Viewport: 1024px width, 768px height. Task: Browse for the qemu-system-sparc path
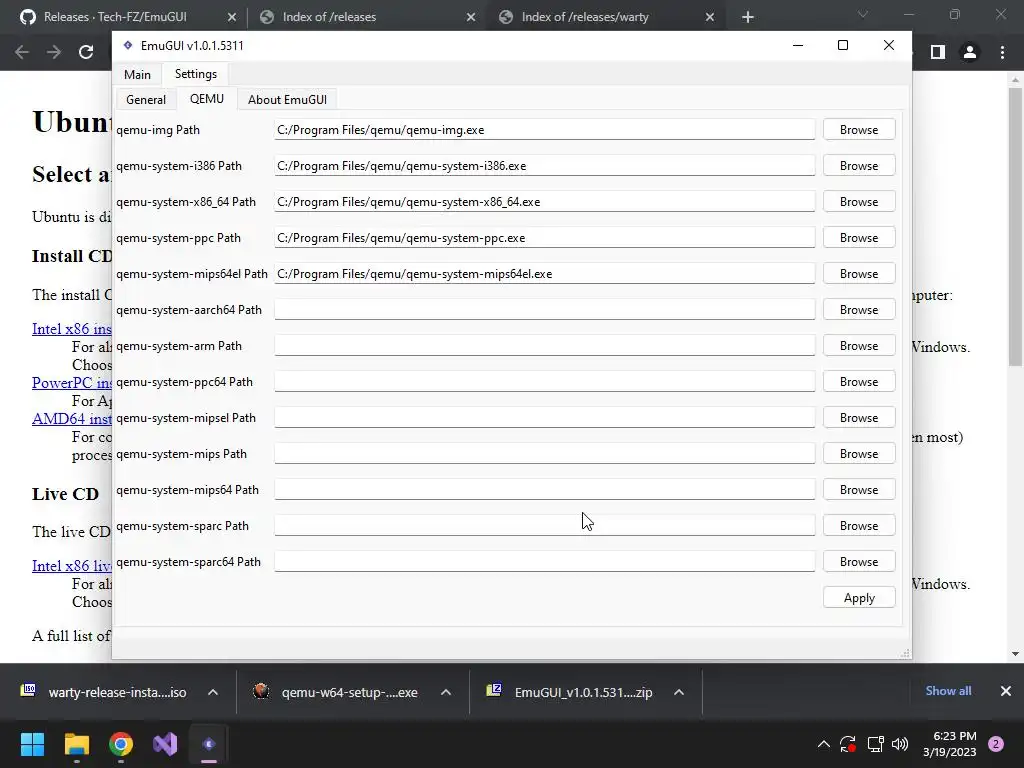coord(859,525)
